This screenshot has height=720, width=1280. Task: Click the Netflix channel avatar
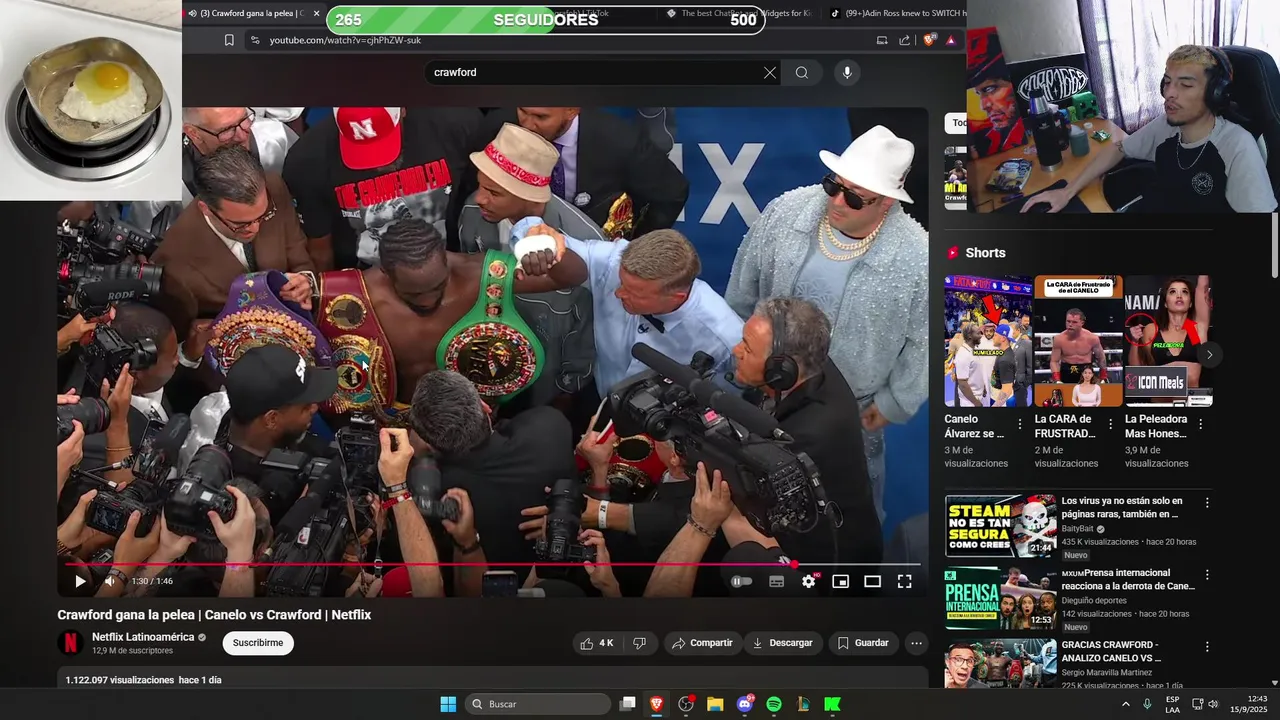(x=70, y=643)
